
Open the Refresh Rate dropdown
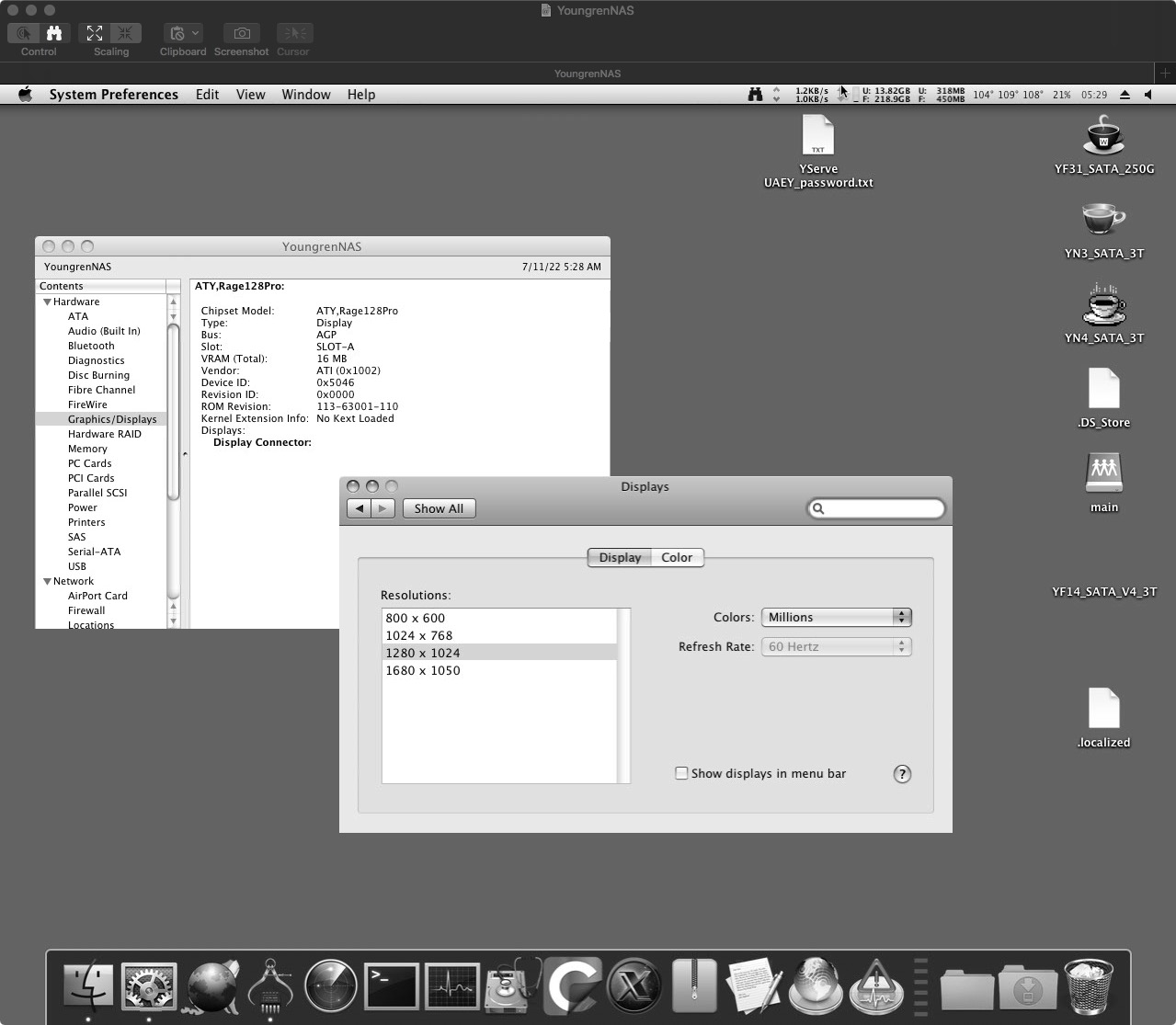[836, 646]
